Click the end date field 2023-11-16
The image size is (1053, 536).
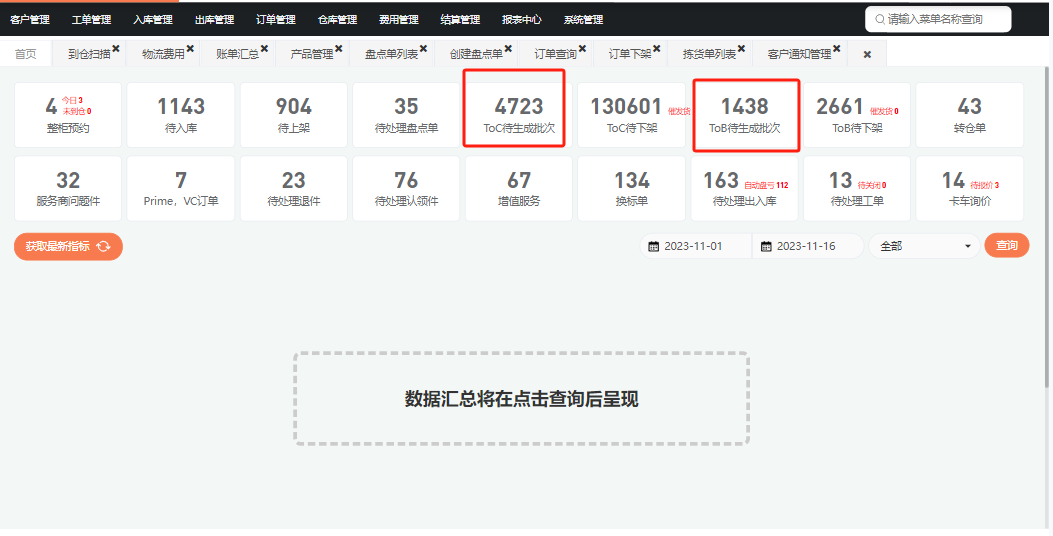[x=808, y=247]
